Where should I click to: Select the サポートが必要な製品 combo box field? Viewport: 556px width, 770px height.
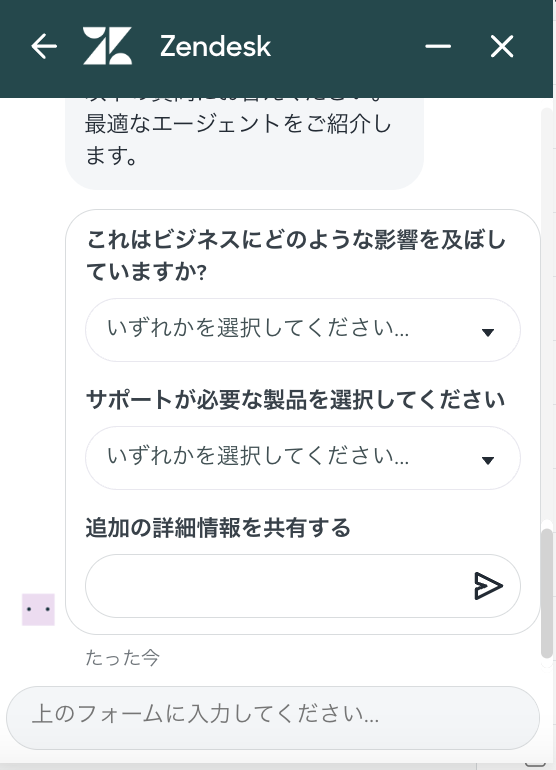pos(303,458)
